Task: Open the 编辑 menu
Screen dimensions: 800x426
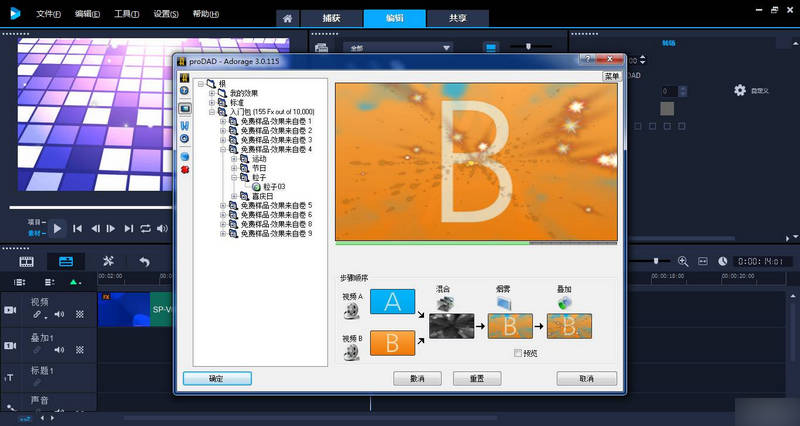Action: click(x=87, y=14)
